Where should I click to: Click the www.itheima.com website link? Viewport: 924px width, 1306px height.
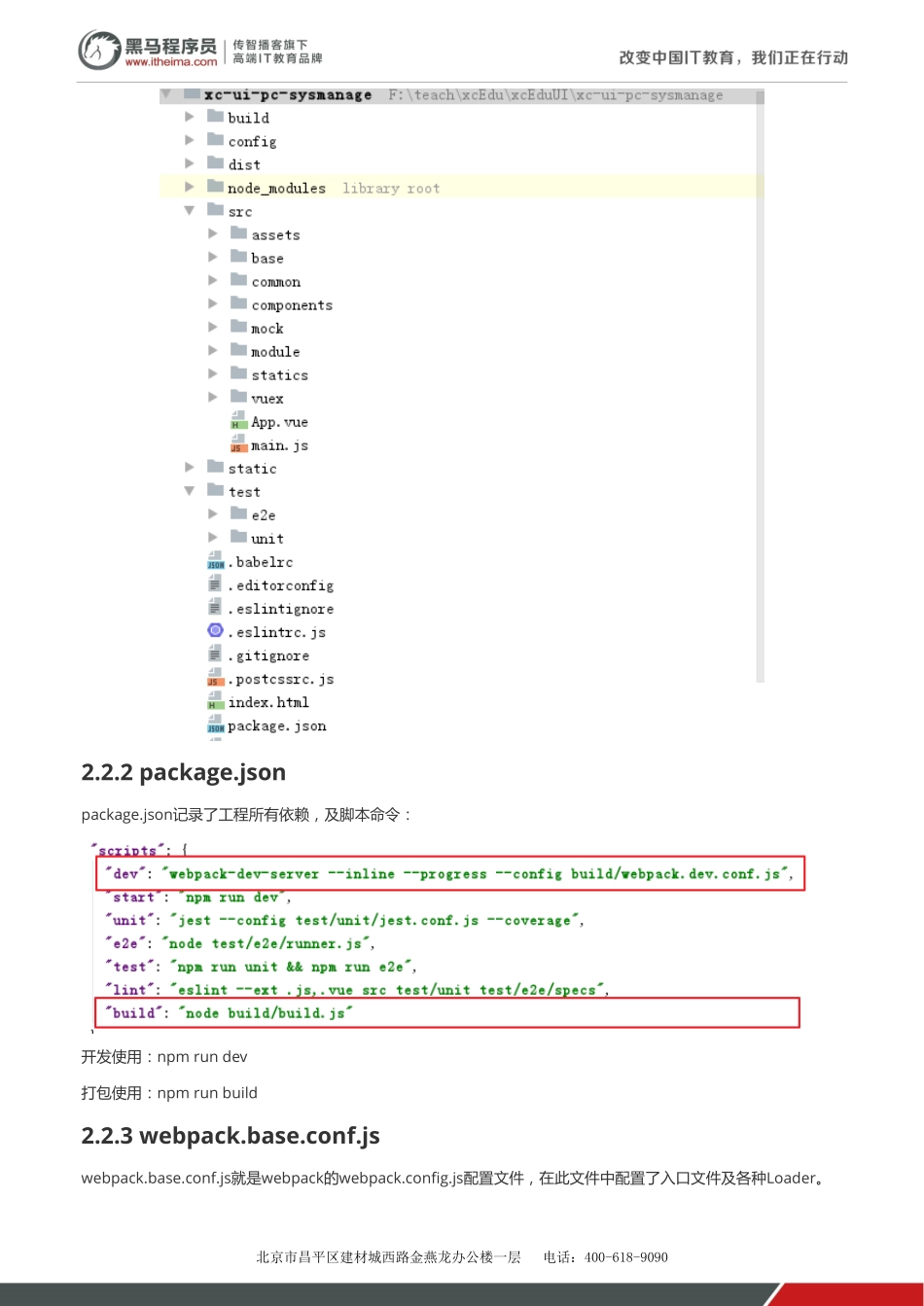[171, 62]
